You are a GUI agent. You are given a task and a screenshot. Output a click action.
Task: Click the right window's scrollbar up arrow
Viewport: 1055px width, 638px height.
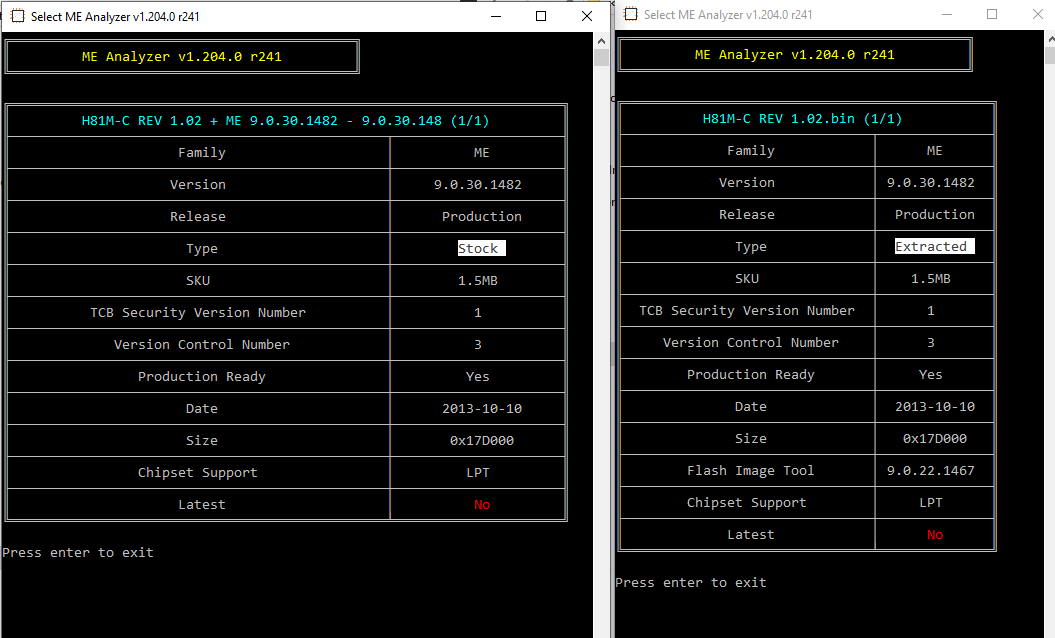1051,39
